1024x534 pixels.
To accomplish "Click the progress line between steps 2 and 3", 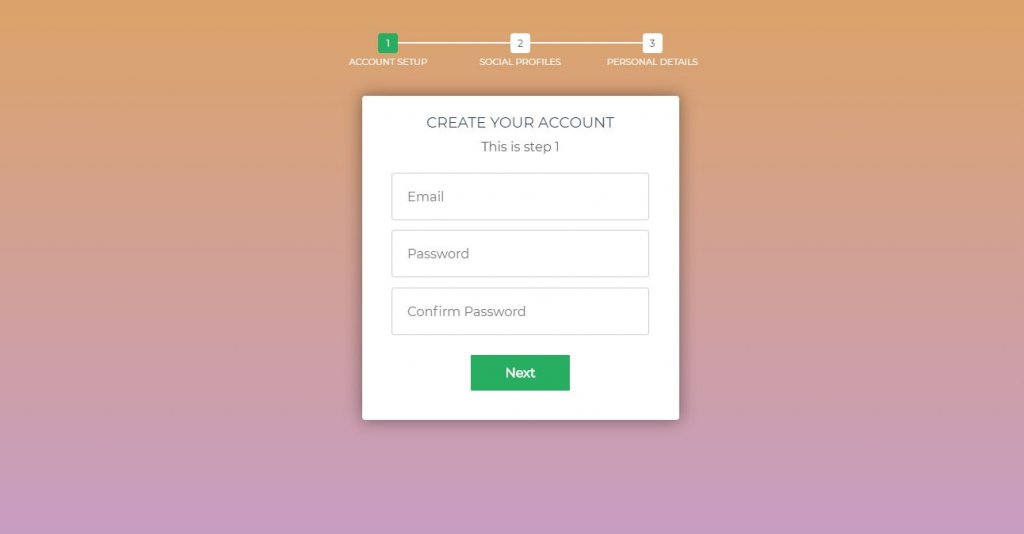I will tap(586, 43).
